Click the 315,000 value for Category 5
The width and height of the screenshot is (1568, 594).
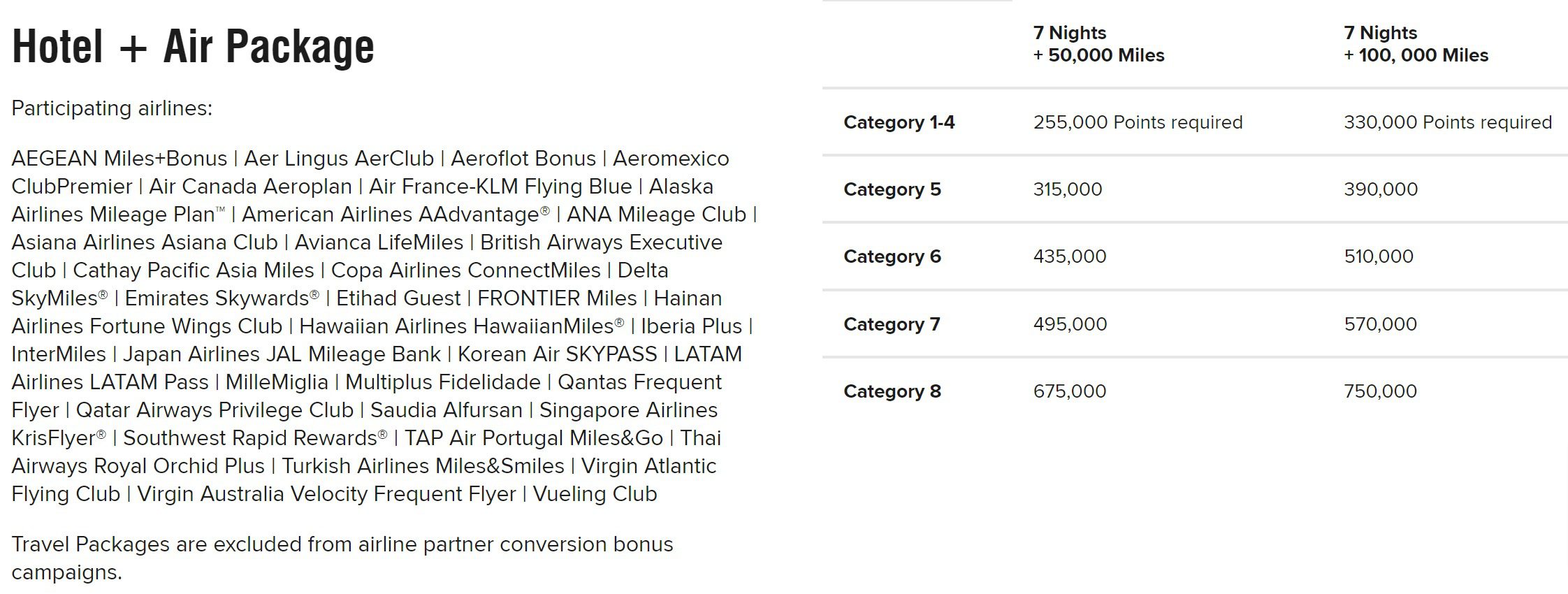[x=1067, y=189]
